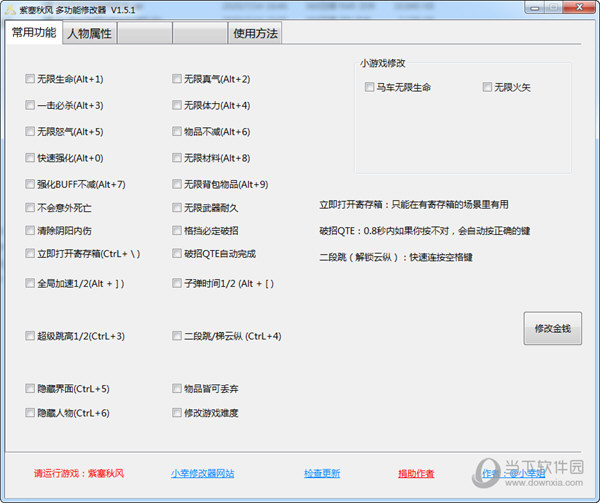The width and height of the screenshot is (600, 503).
Task: Toggle 无限体力(Alt+4) option
Action: pyautogui.click(x=177, y=105)
